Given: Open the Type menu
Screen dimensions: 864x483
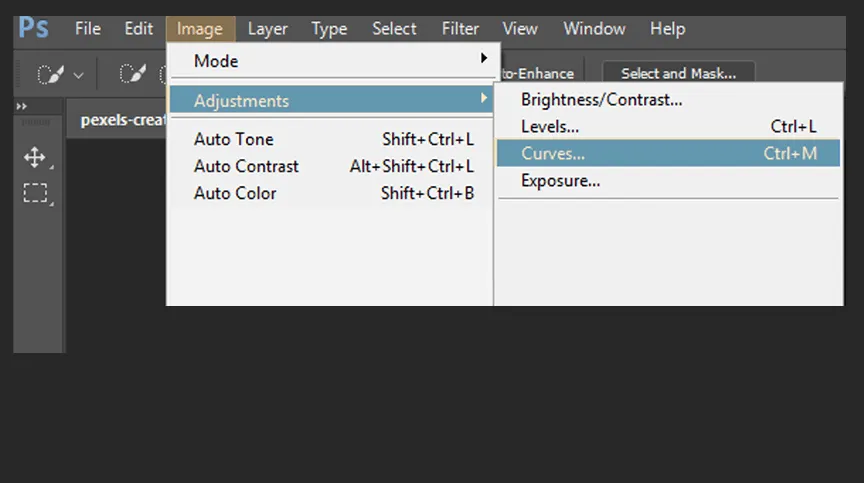Looking at the screenshot, I should [x=329, y=29].
